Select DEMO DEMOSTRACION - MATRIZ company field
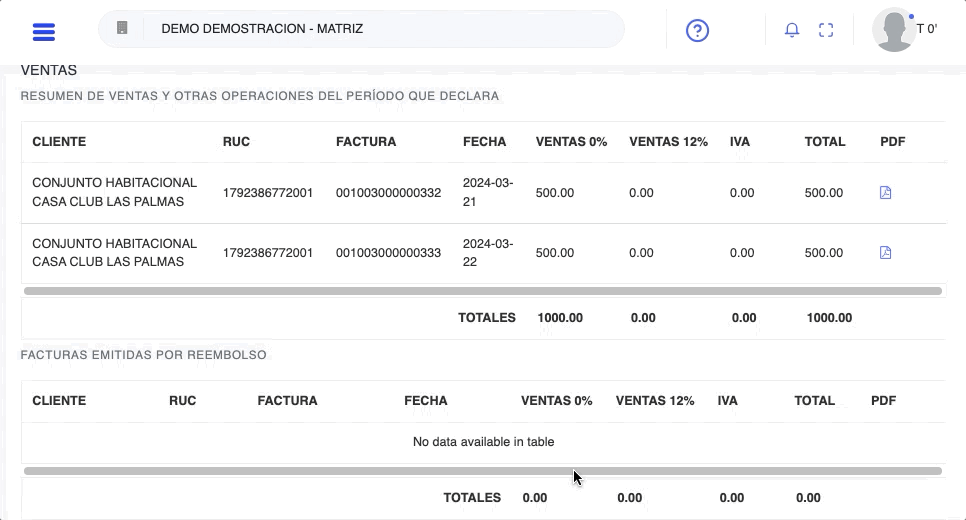Viewport: 966px width, 520px height. coord(380,29)
